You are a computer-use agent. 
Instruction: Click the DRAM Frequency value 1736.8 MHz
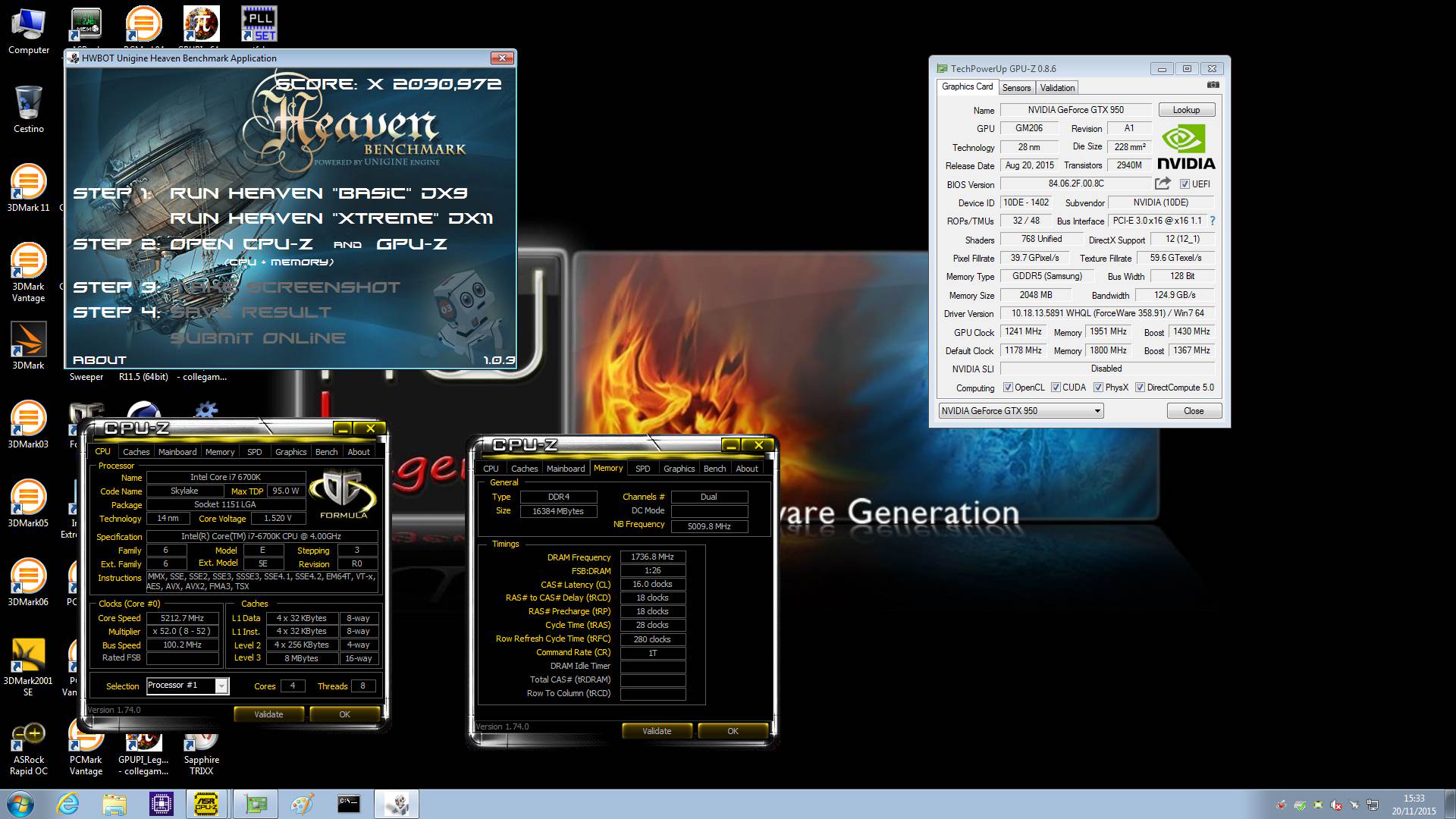652,557
